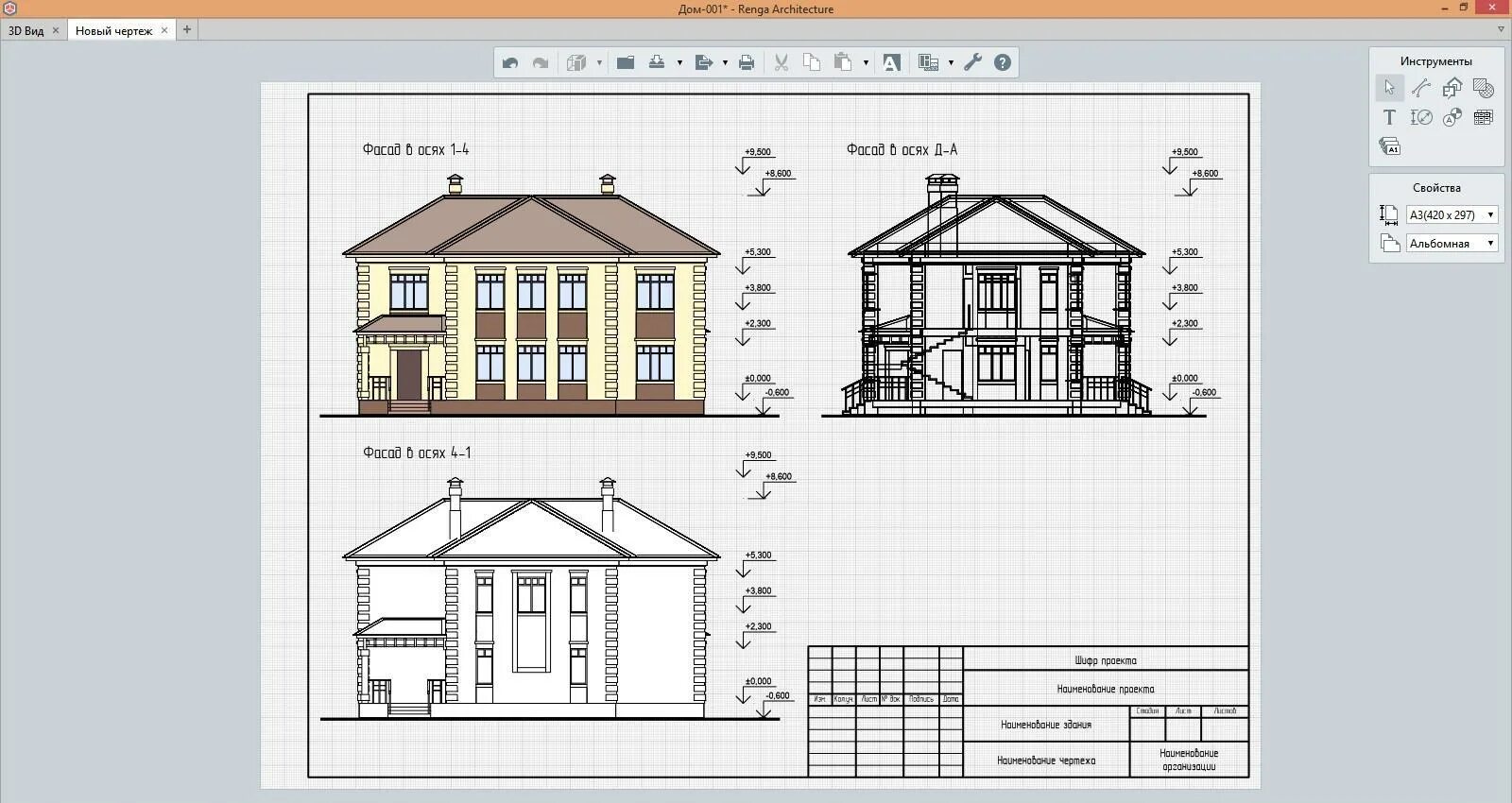Viewport: 1512px width, 803px height.
Task: Click the Export icon with the arrow
Action: (703, 62)
